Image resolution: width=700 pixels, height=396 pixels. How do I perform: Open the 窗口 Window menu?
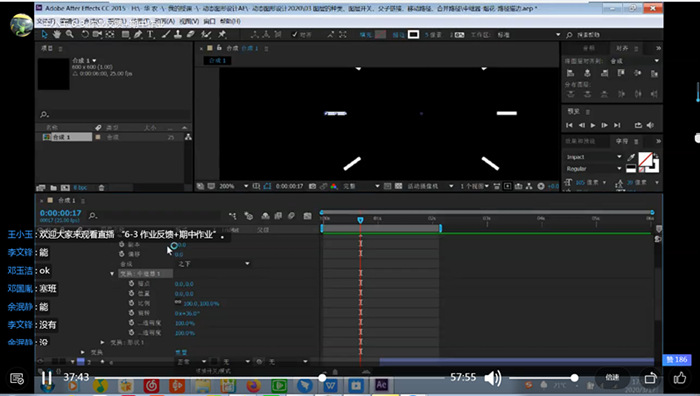point(209,21)
